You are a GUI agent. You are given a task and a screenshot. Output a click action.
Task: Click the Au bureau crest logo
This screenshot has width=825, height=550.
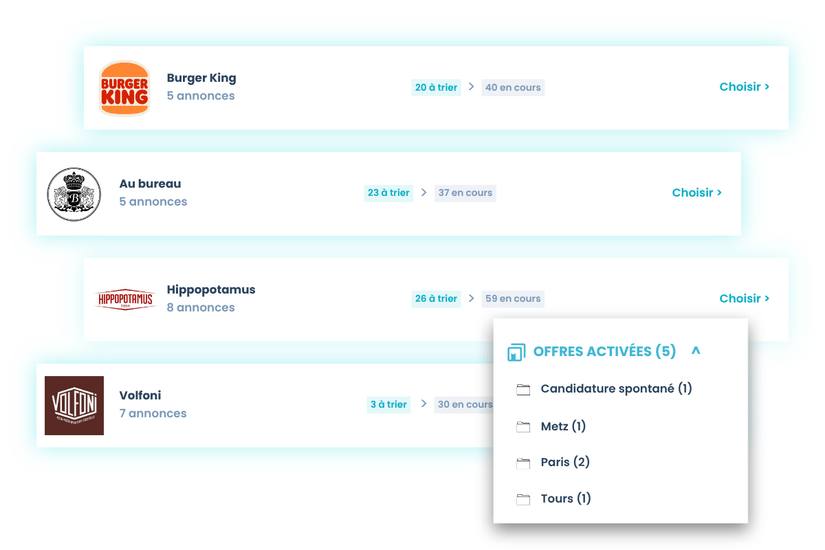point(74,194)
